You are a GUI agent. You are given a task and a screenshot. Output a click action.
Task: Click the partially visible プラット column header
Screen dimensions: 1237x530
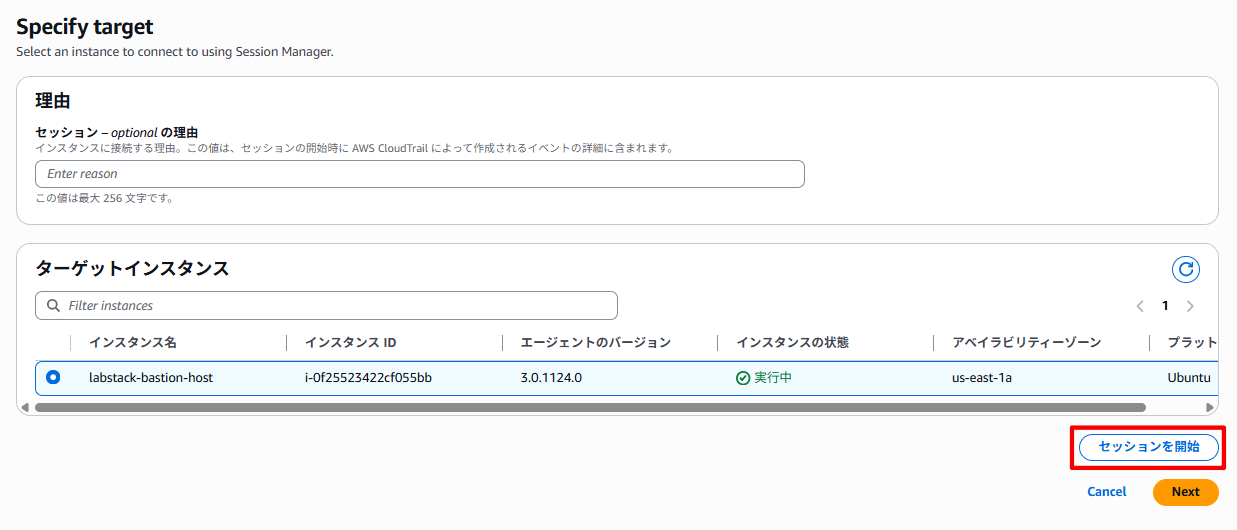[1192, 343]
